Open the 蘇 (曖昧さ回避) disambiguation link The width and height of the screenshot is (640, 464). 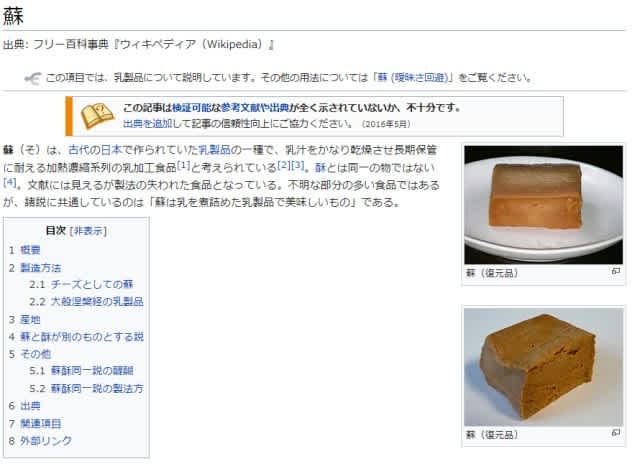pos(415,78)
